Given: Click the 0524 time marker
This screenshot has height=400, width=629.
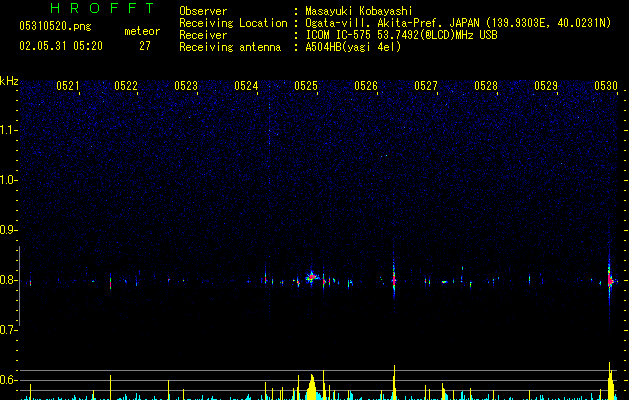Looking at the screenshot, I should point(246,86).
